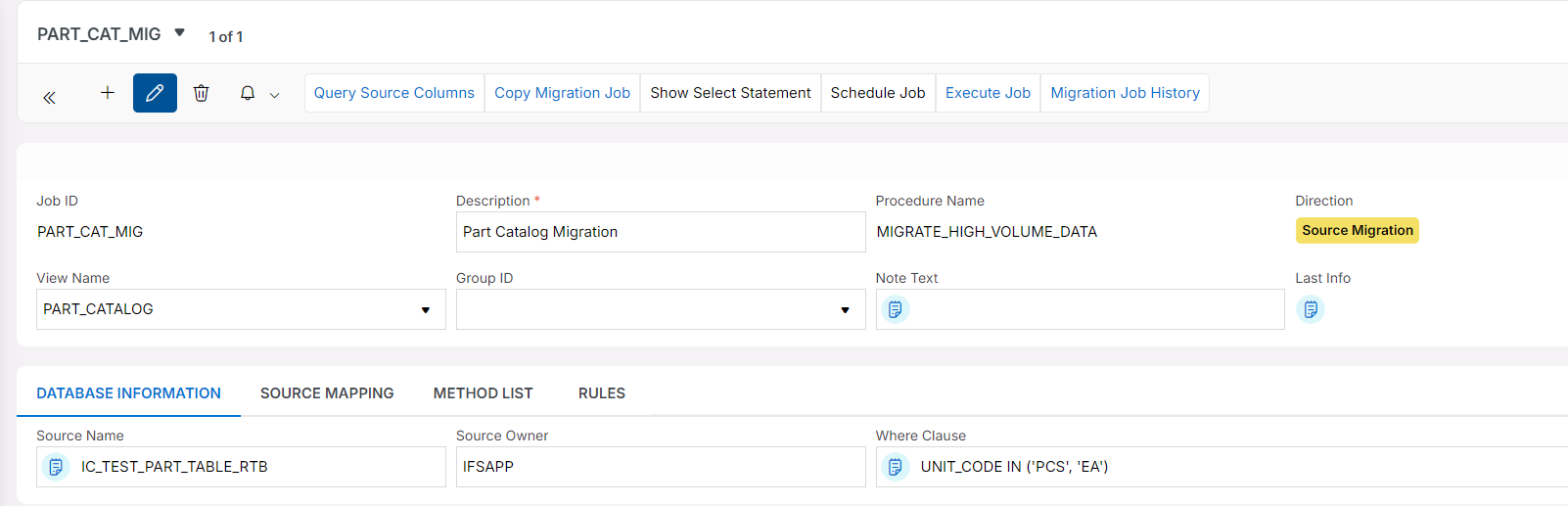Expand View Name PART_CATALOG dropdown
Viewport: 1568px width, 506px height.
tap(426, 310)
